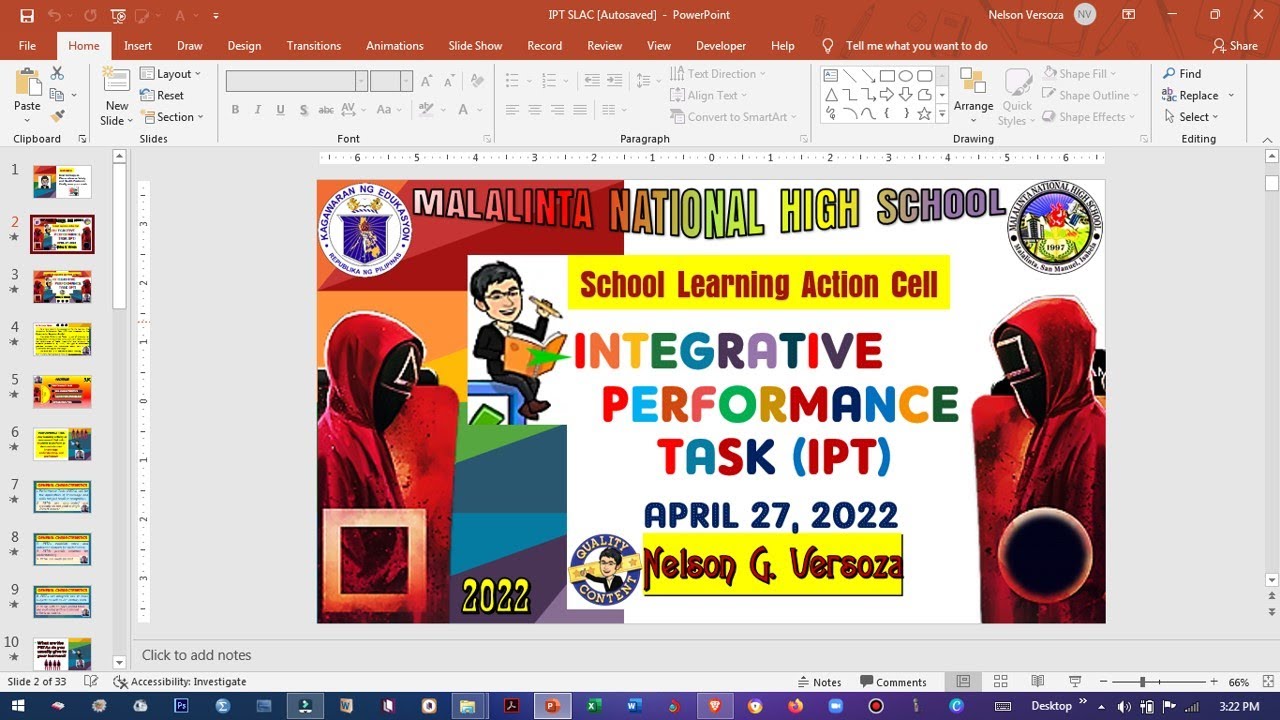Collapse the ribbon with the arrow
Screen dimensions: 1280x720
pos(1266,139)
